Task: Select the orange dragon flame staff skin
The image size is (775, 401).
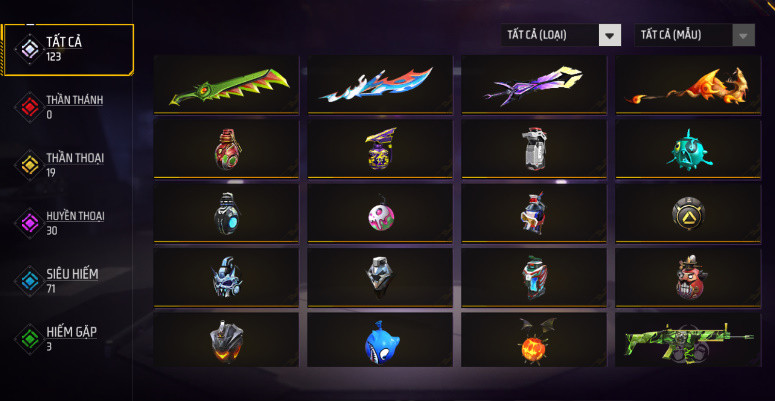Action: pyautogui.click(x=688, y=85)
